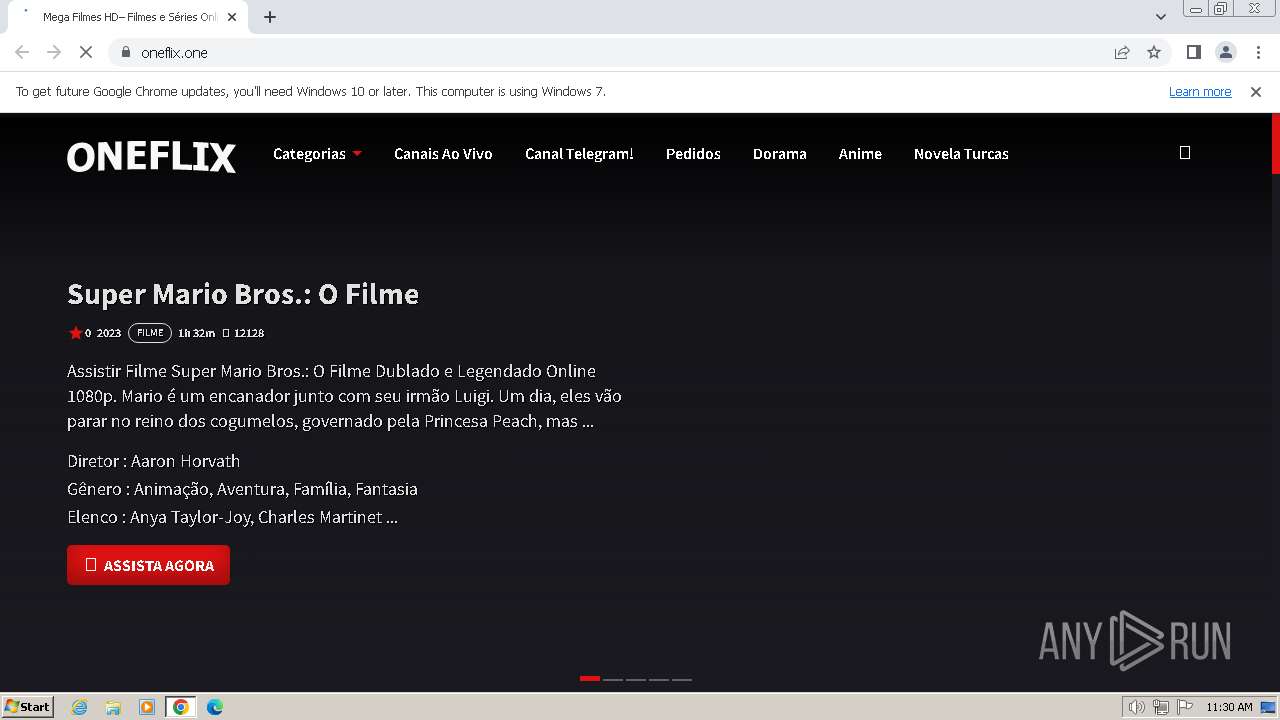Click the taskbar clock 11:30 AM
Screen dimensions: 1280x720
click(x=1229, y=707)
